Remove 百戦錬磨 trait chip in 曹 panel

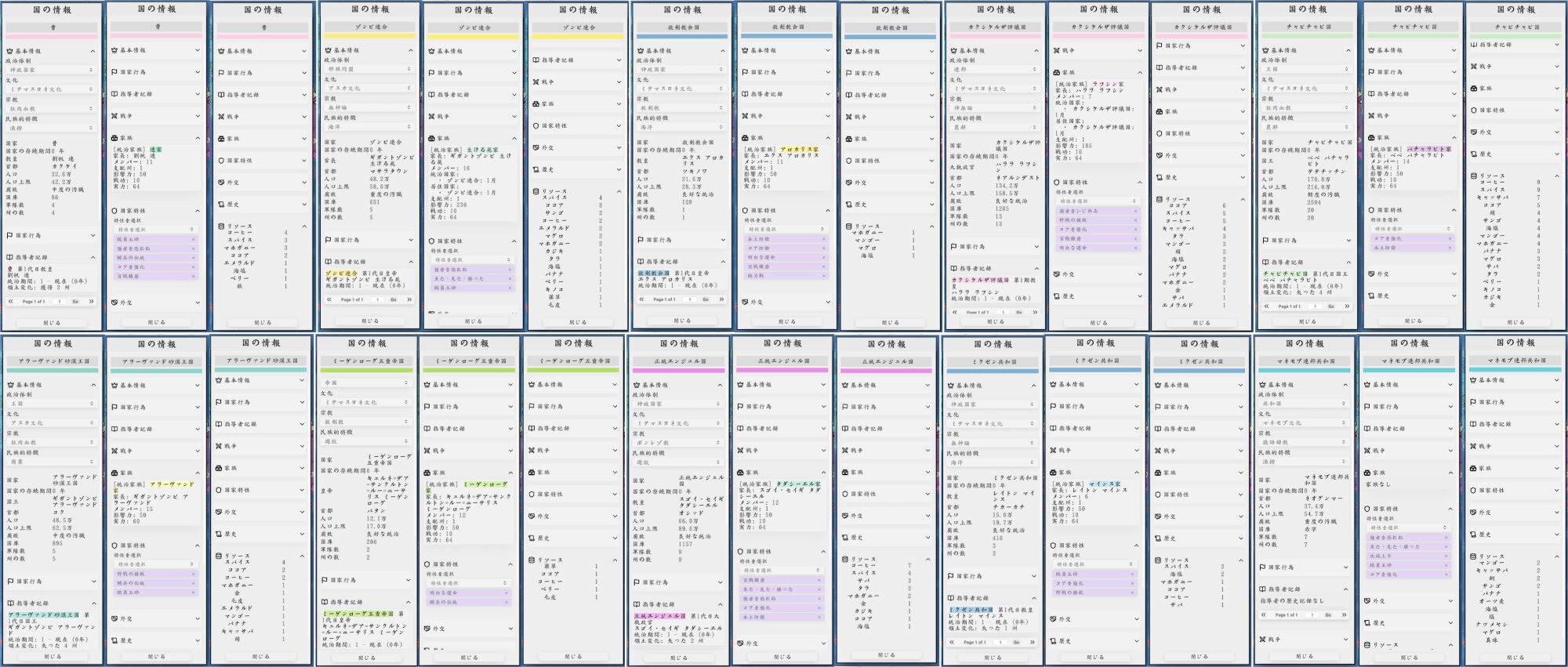point(194,276)
